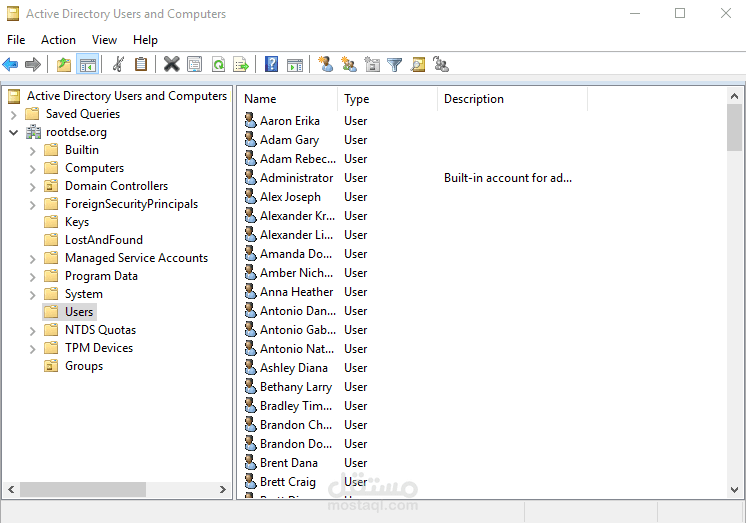Click the Copy clipboard icon
This screenshot has width=746, height=523.
point(141,64)
